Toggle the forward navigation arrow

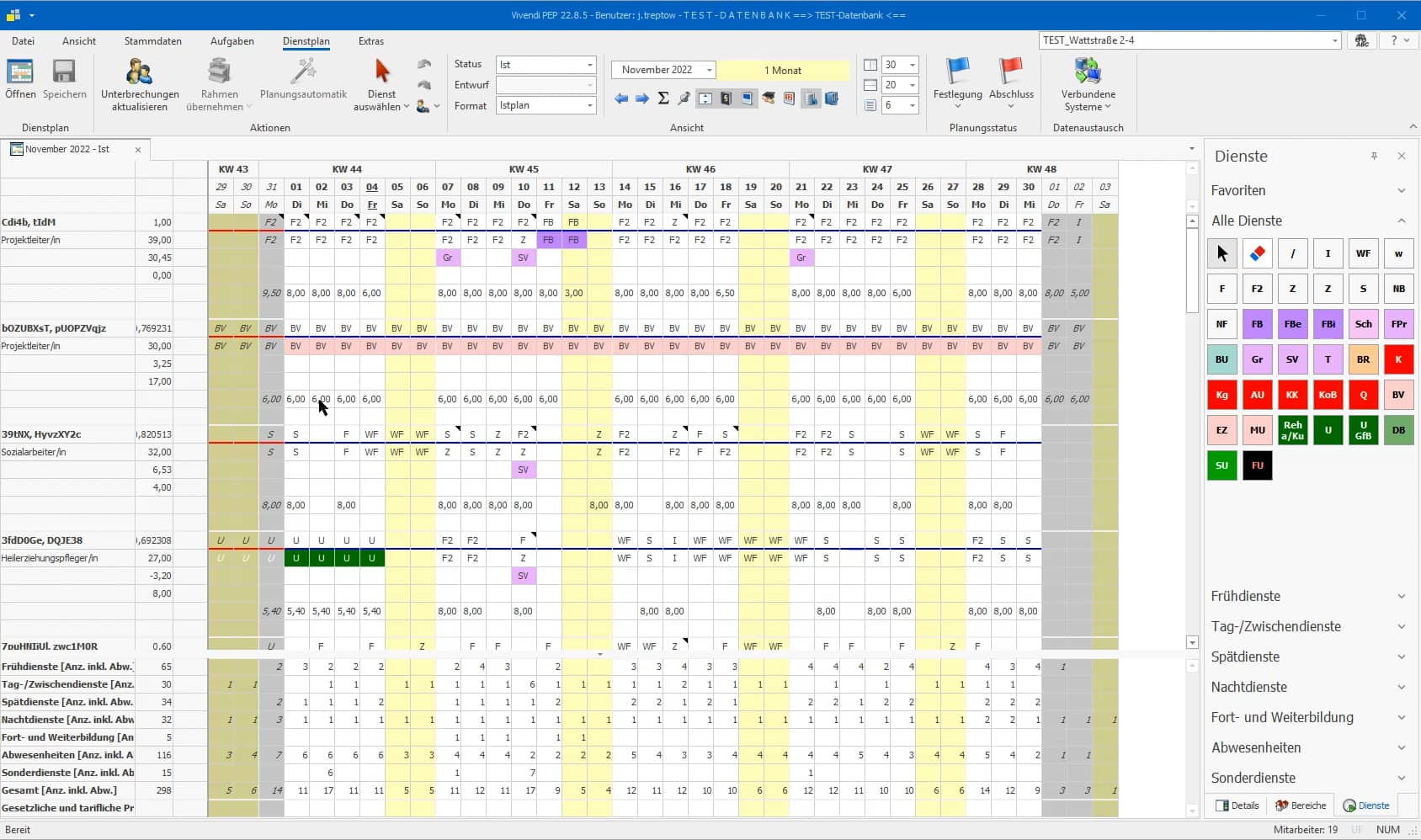pyautogui.click(x=643, y=98)
